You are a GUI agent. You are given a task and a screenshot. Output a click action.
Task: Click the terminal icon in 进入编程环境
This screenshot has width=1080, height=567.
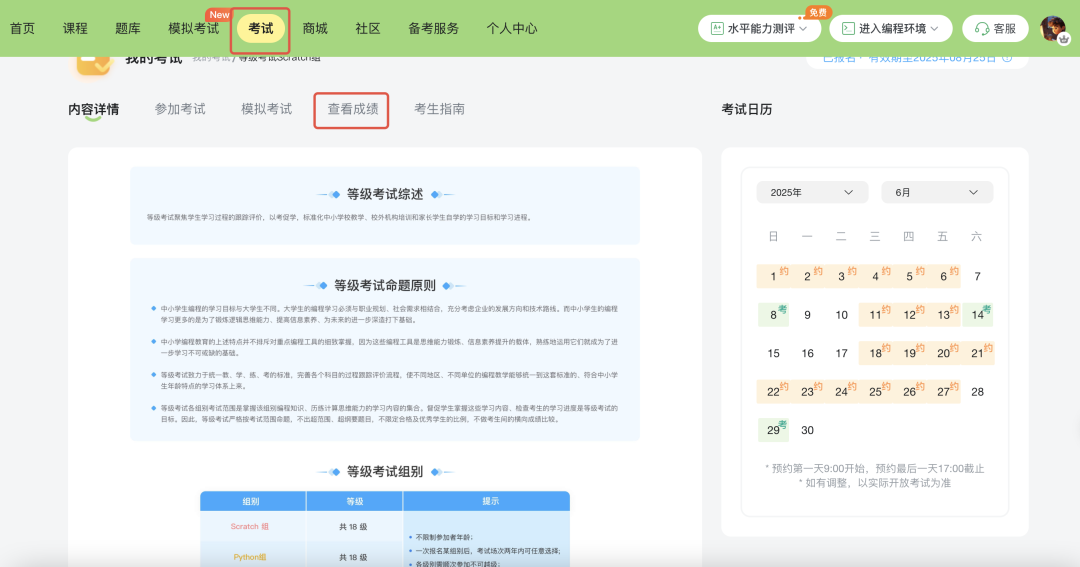click(847, 29)
